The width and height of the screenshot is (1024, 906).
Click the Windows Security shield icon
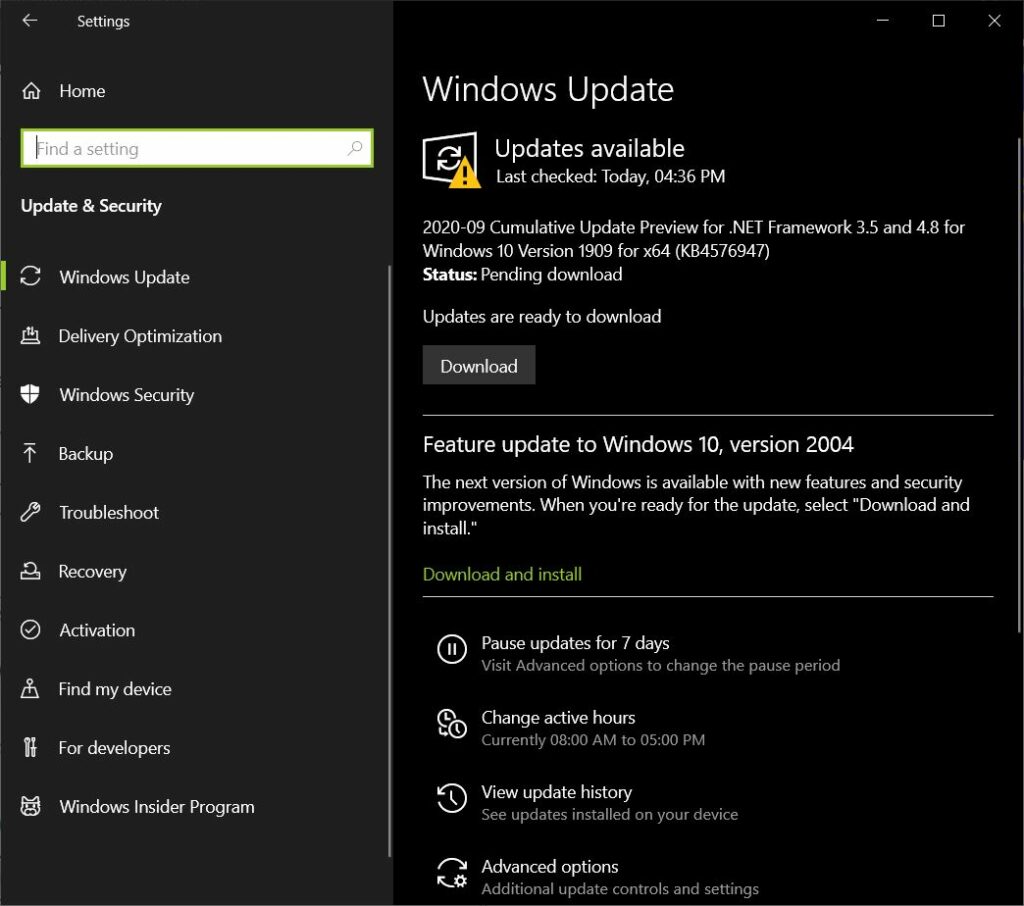tap(31, 395)
